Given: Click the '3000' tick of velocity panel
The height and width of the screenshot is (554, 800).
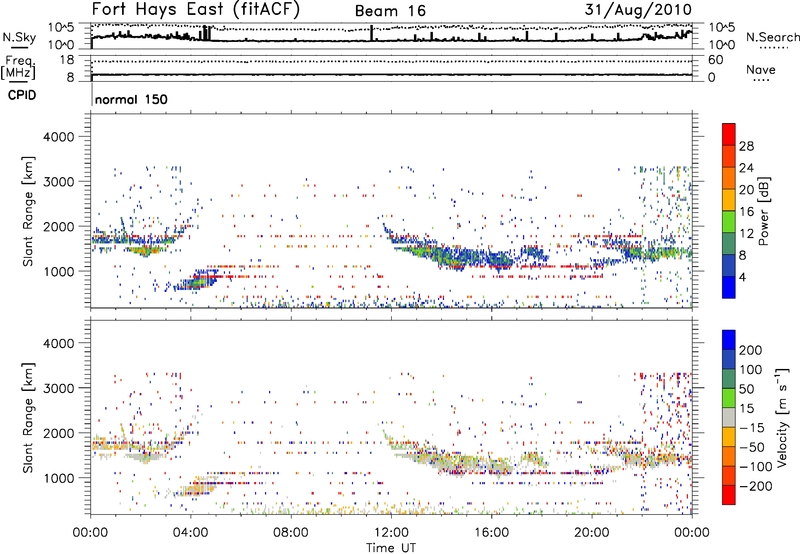Looking at the screenshot, I should point(58,388).
